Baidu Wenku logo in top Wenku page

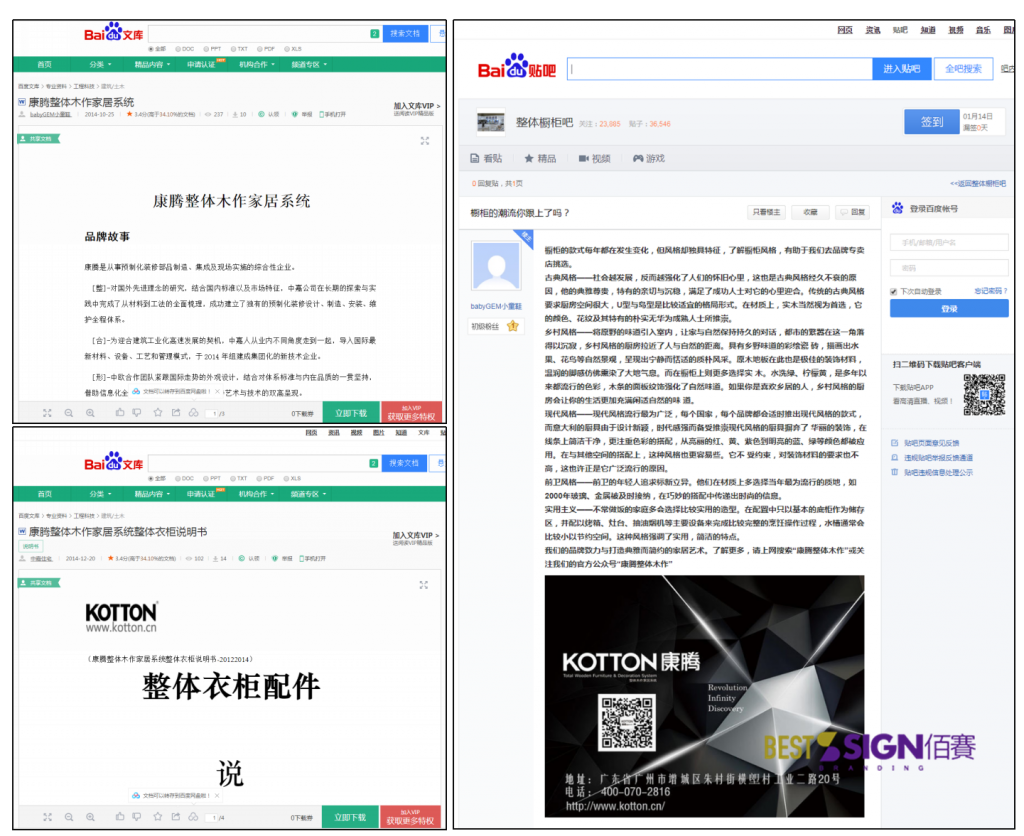tap(114, 32)
